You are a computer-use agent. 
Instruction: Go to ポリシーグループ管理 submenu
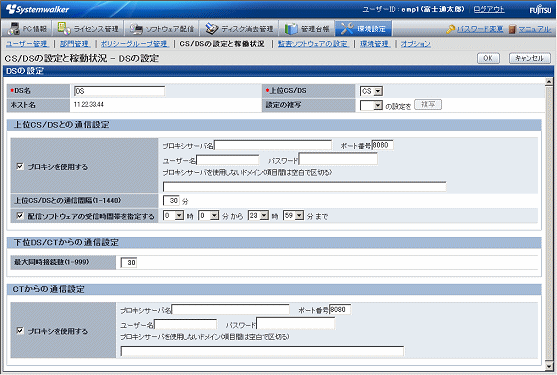click(x=134, y=44)
